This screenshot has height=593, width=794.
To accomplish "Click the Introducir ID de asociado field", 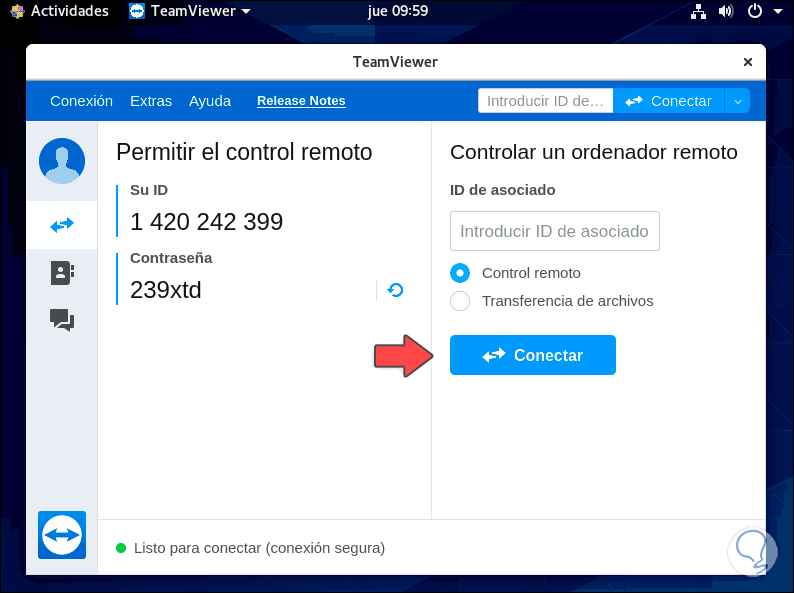I will pyautogui.click(x=554, y=231).
